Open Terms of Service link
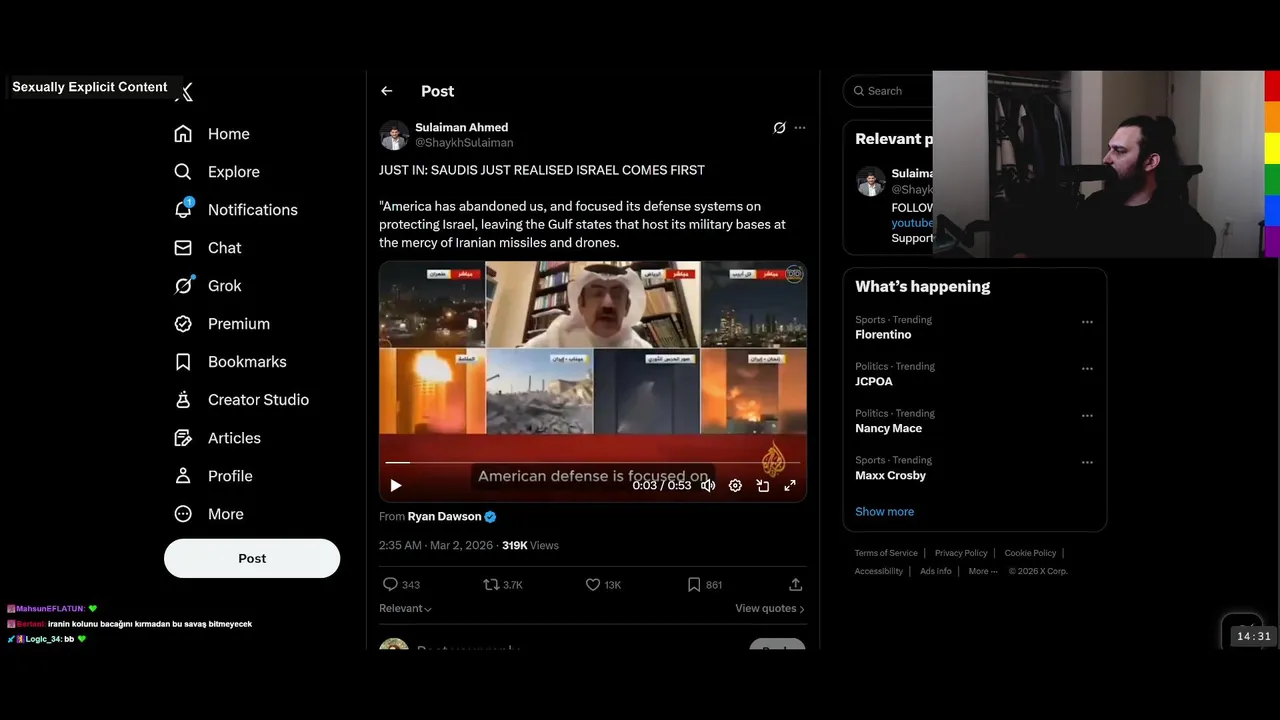The height and width of the screenshot is (720, 1280). [886, 553]
